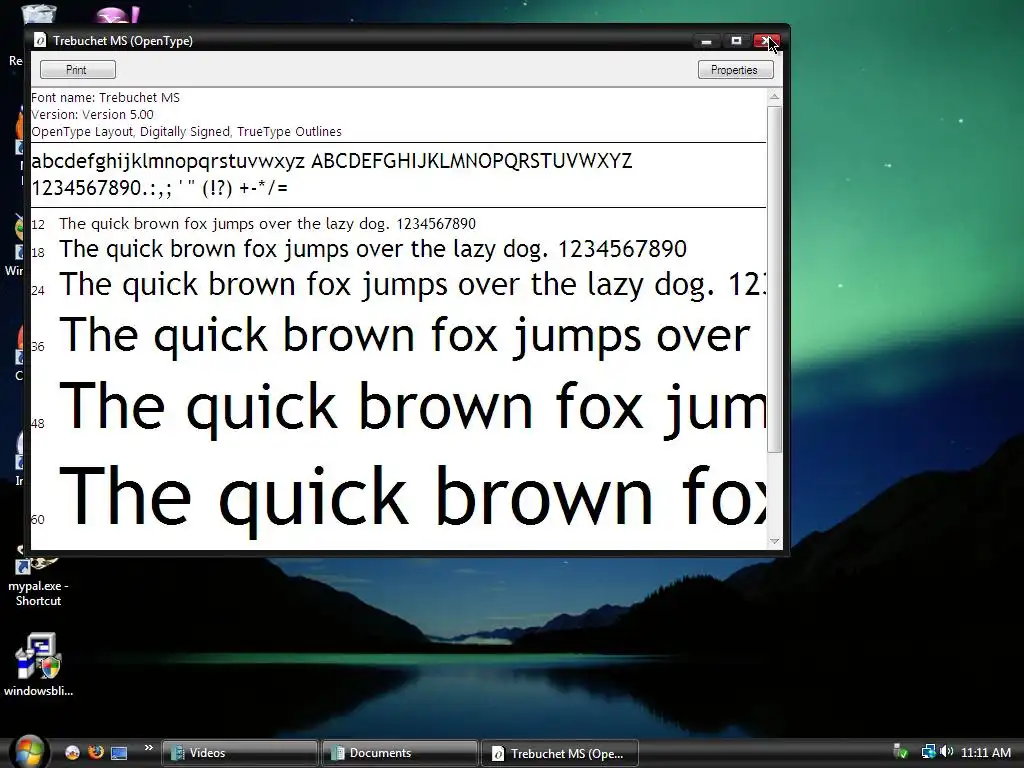Screen dimensions: 1024x768
Task: Open the Windows Start orb
Action: [x=28, y=752]
